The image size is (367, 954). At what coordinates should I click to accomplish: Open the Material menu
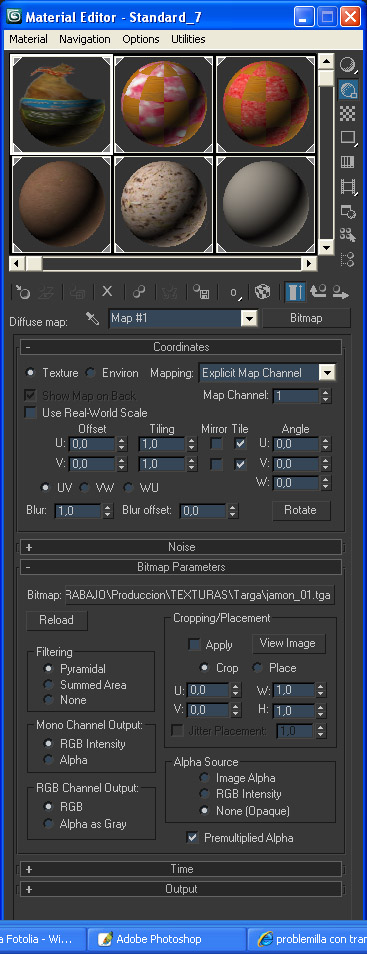pyautogui.click(x=28, y=39)
